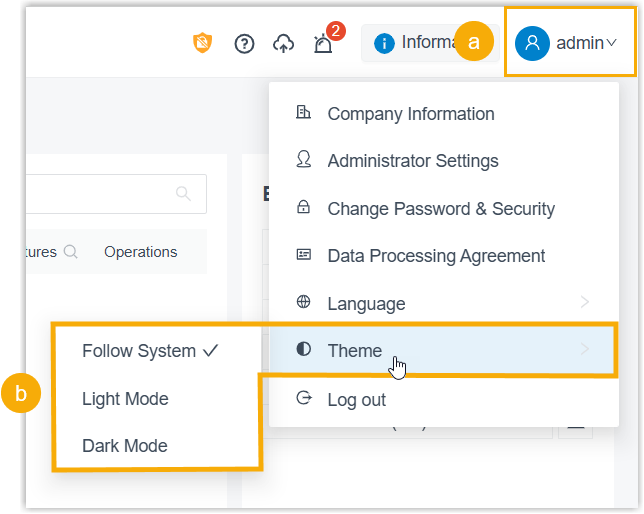This screenshot has width=644, height=514.
Task: Click the blue admin avatar icon
Action: pos(532,43)
